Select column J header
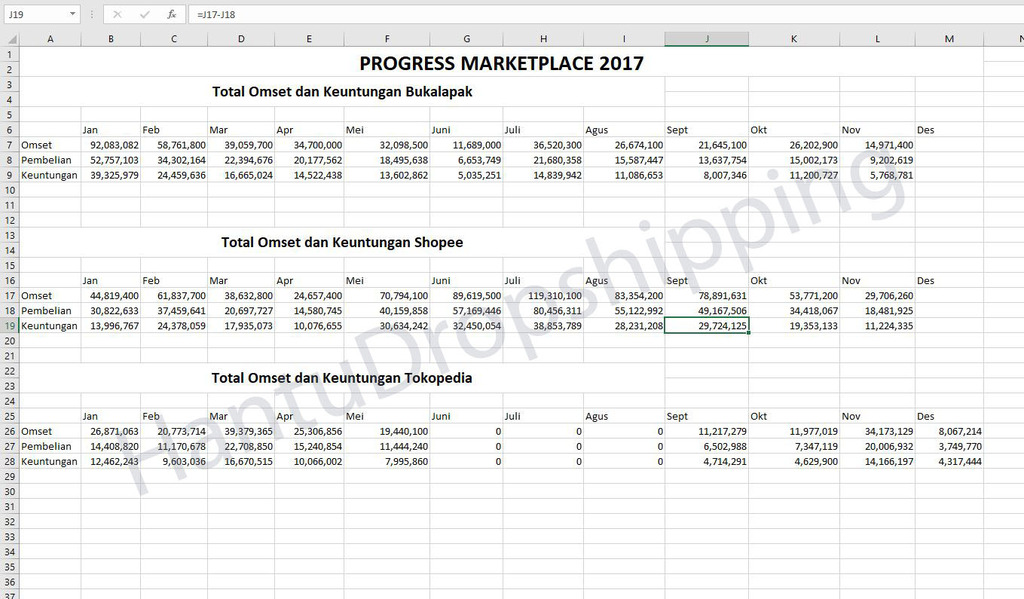This screenshot has height=599, width=1024. 707,39
